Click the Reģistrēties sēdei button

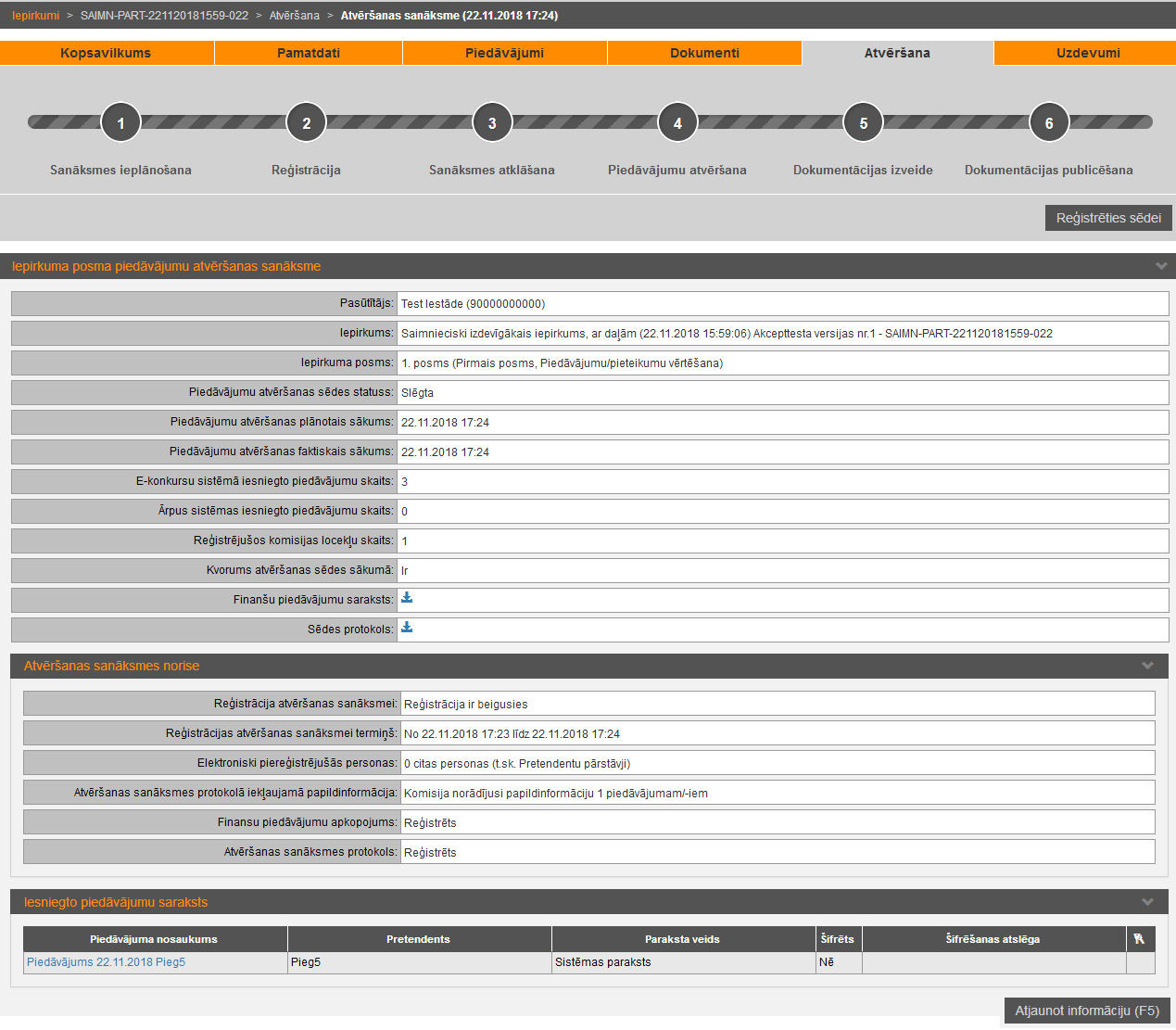click(x=1108, y=218)
